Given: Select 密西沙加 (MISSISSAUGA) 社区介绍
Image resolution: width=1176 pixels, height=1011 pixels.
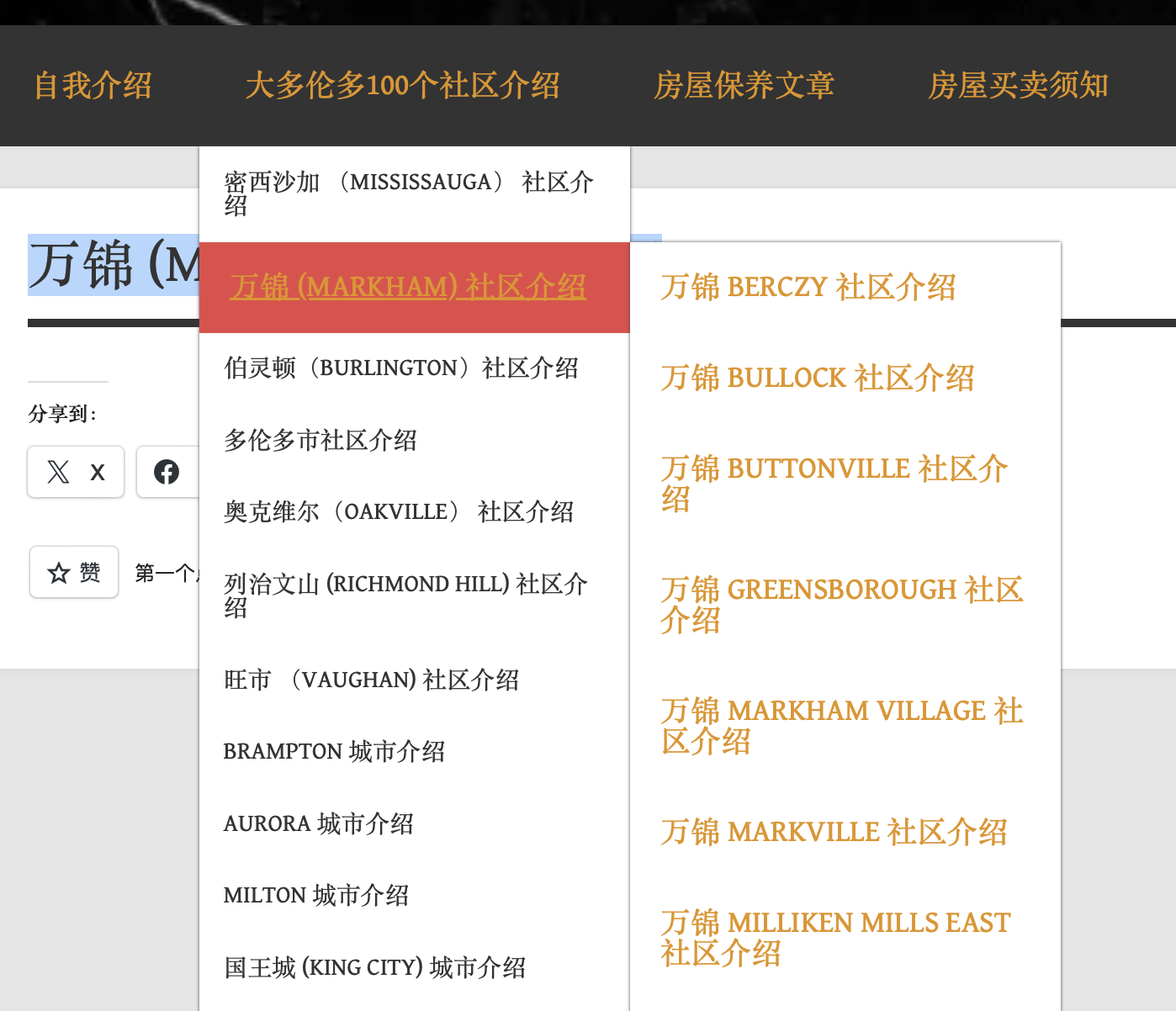Looking at the screenshot, I should 409,193.
